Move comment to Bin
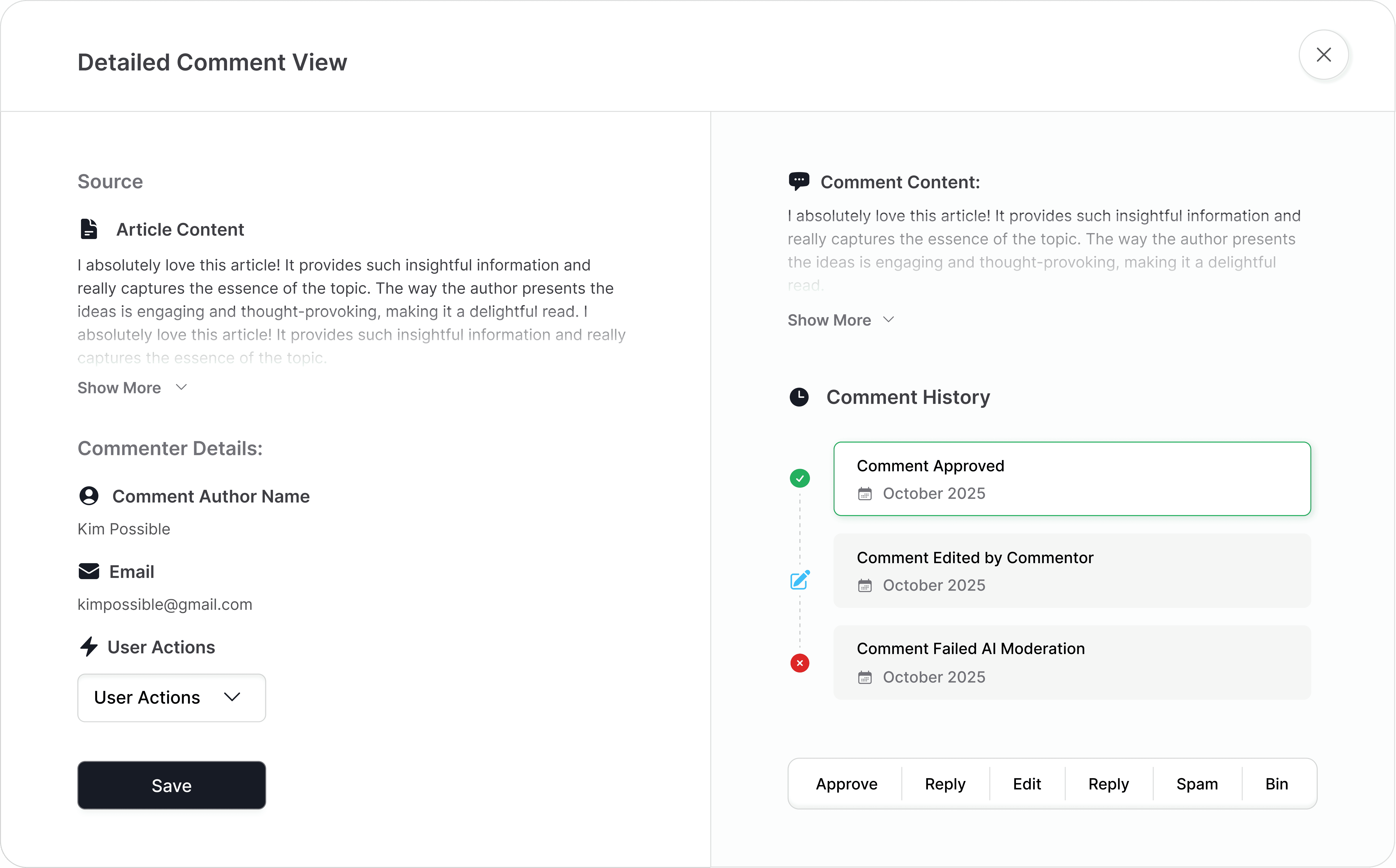The image size is (1396, 868). click(1276, 784)
